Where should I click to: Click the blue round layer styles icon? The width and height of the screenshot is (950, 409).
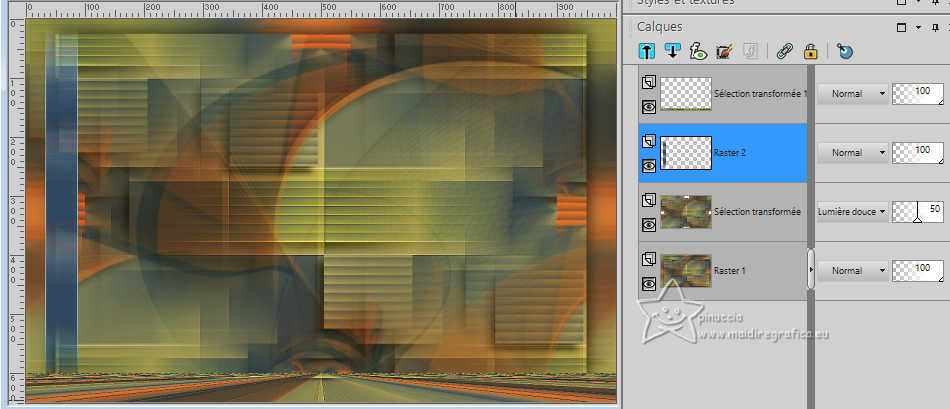tap(845, 52)
